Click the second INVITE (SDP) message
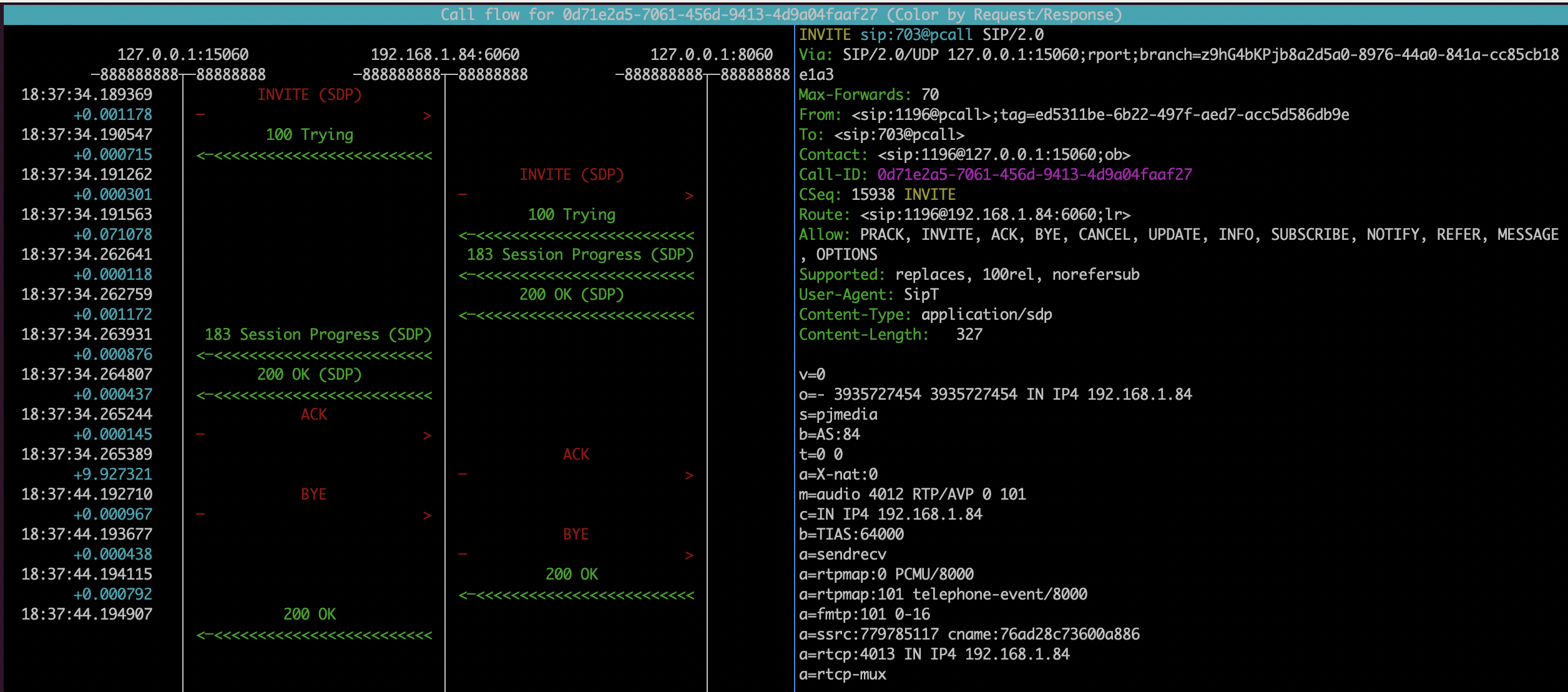Viewport: 1568px width, 692px height. click(572, 175)
